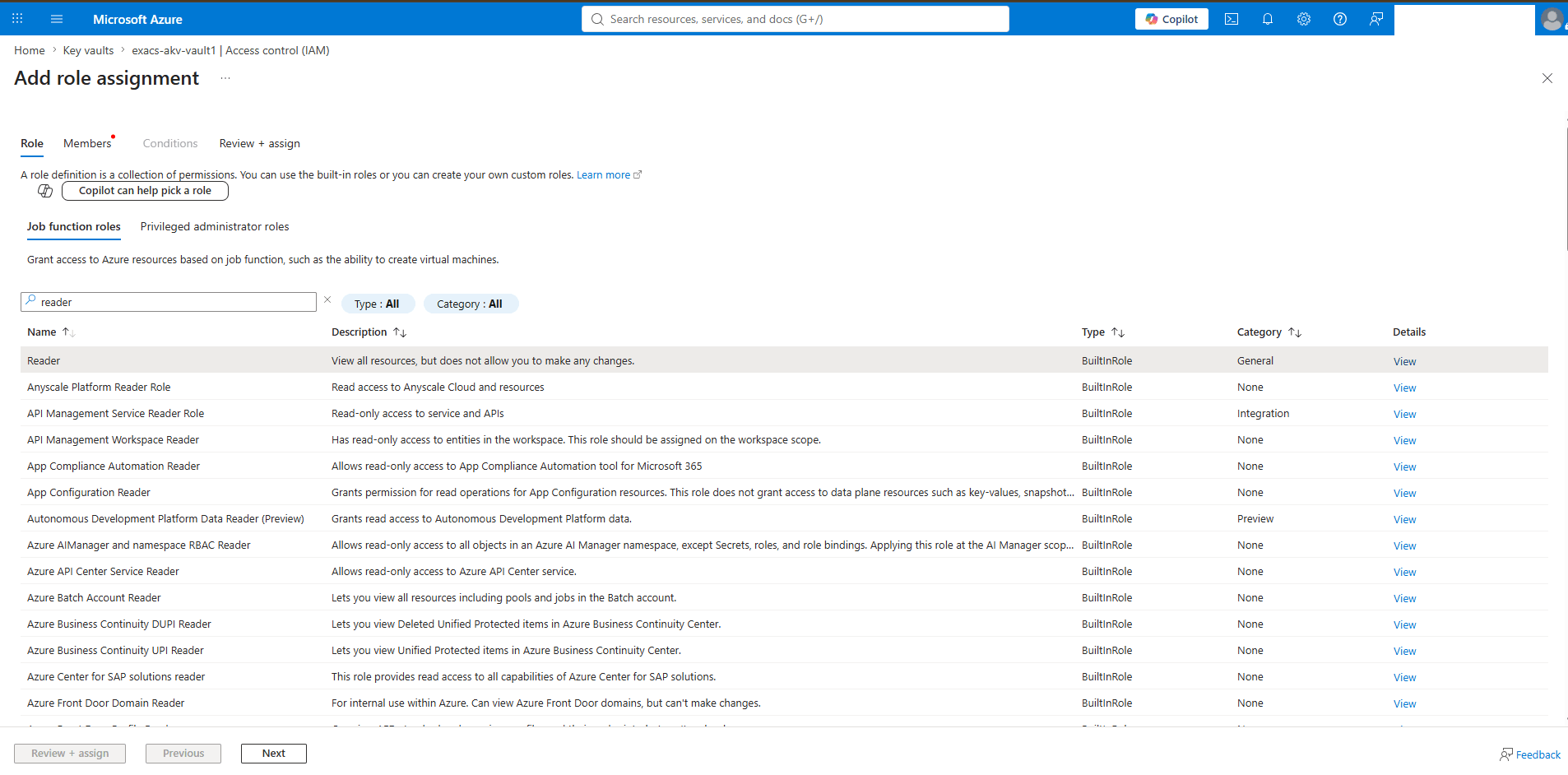Select Azure Batch Account Reader
The image size is (1568, 775).
click(784, 597)
